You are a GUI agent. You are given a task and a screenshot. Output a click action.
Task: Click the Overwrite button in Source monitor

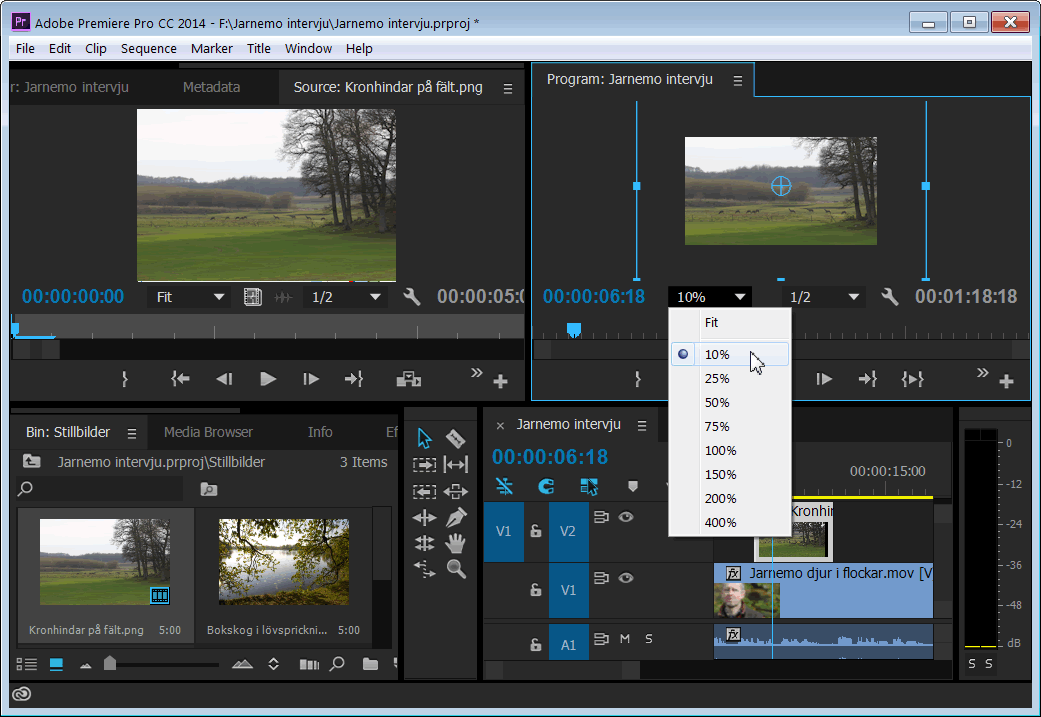[407, 379]
